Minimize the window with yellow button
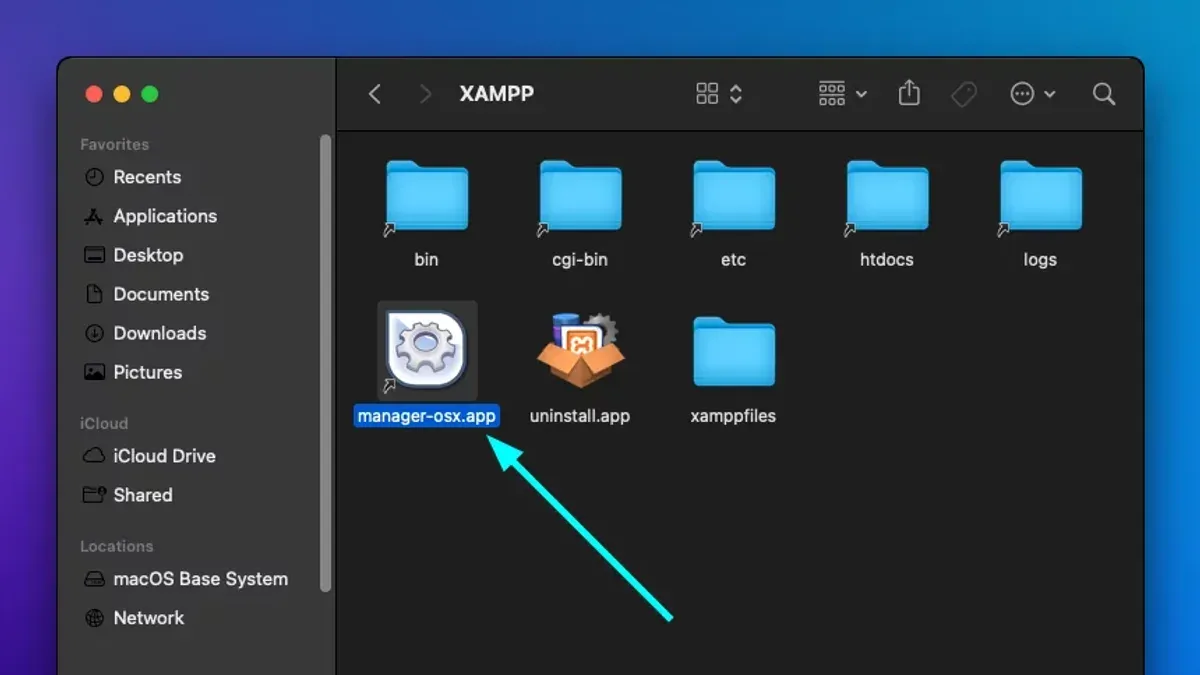 click(x=122, y=94)
